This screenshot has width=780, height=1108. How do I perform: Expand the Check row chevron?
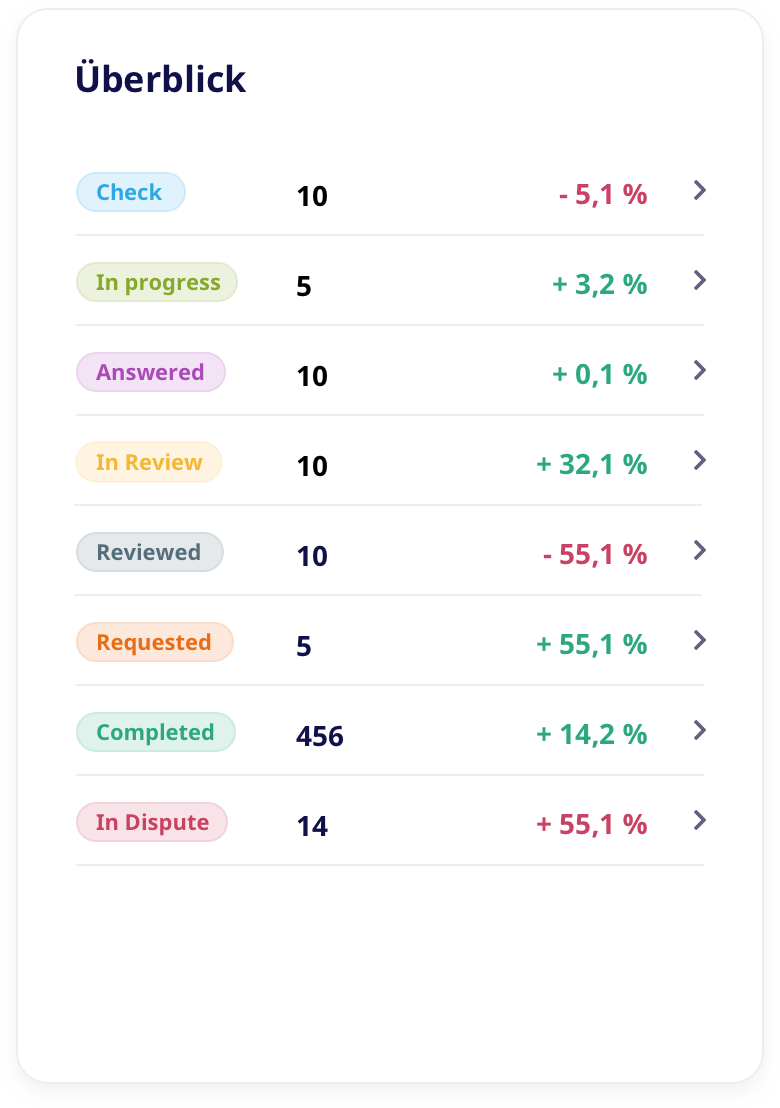[700, 190]
